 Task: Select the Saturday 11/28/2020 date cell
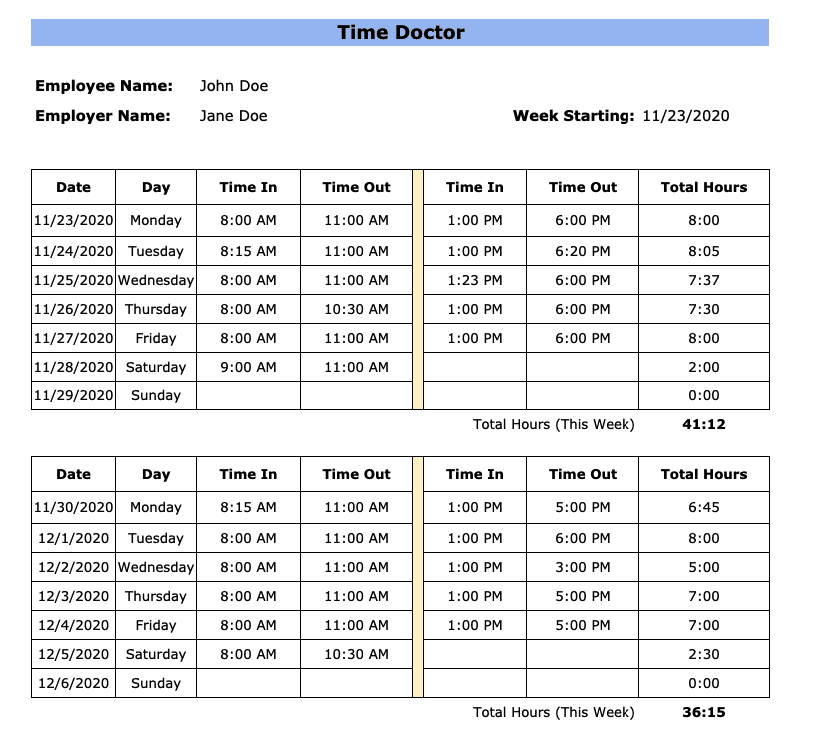[73, 367]
